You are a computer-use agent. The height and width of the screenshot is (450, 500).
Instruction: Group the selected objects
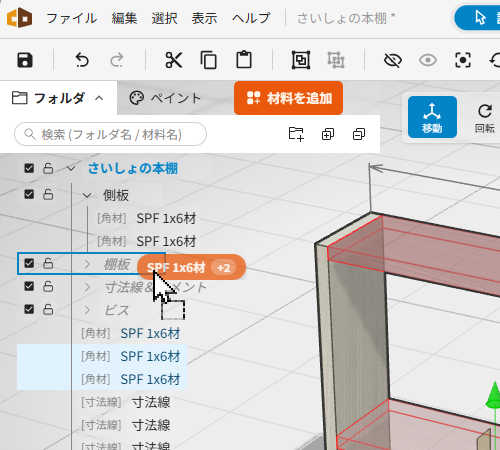301,60
